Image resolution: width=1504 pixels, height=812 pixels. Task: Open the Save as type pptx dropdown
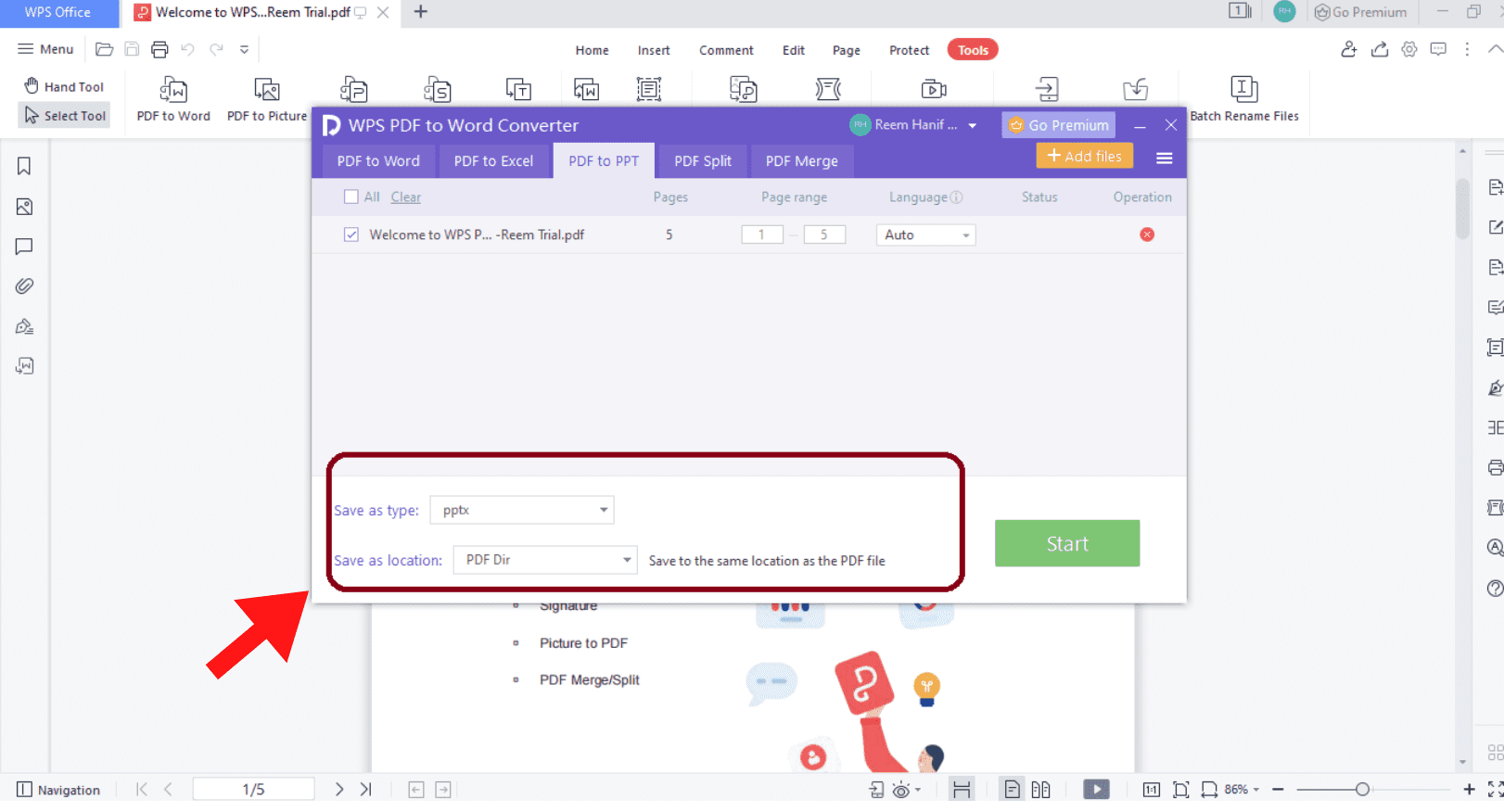tap(522, 510)
